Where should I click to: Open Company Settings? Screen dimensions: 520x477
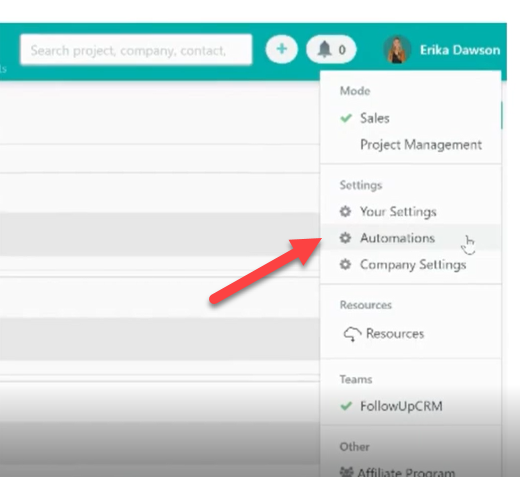click(x=413, y=265)
